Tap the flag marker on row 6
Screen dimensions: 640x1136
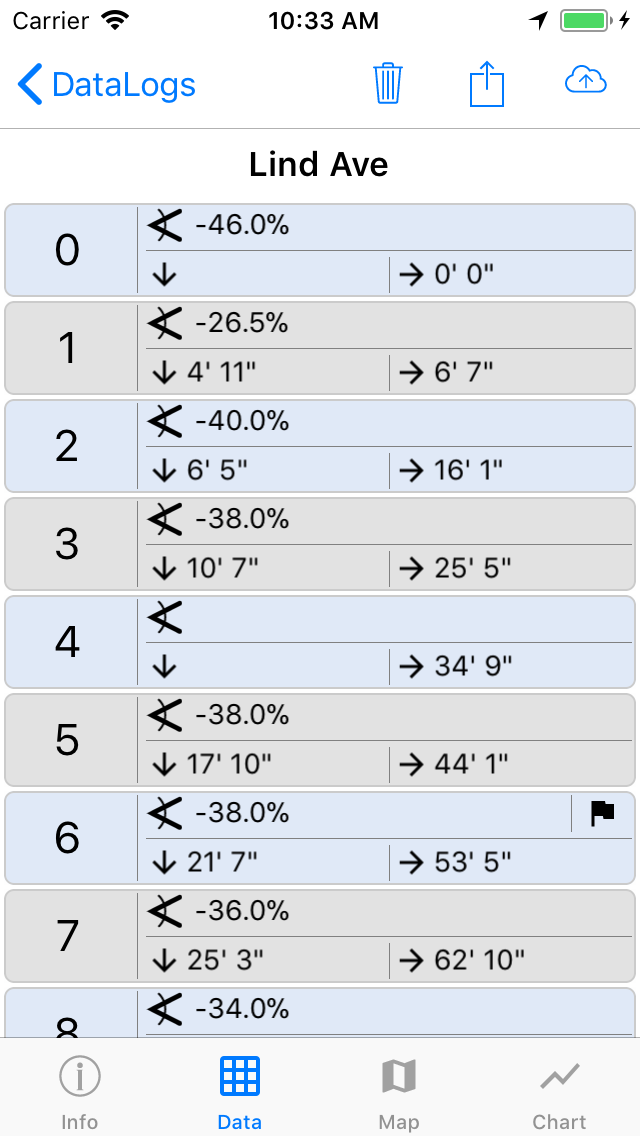[602, 813]
